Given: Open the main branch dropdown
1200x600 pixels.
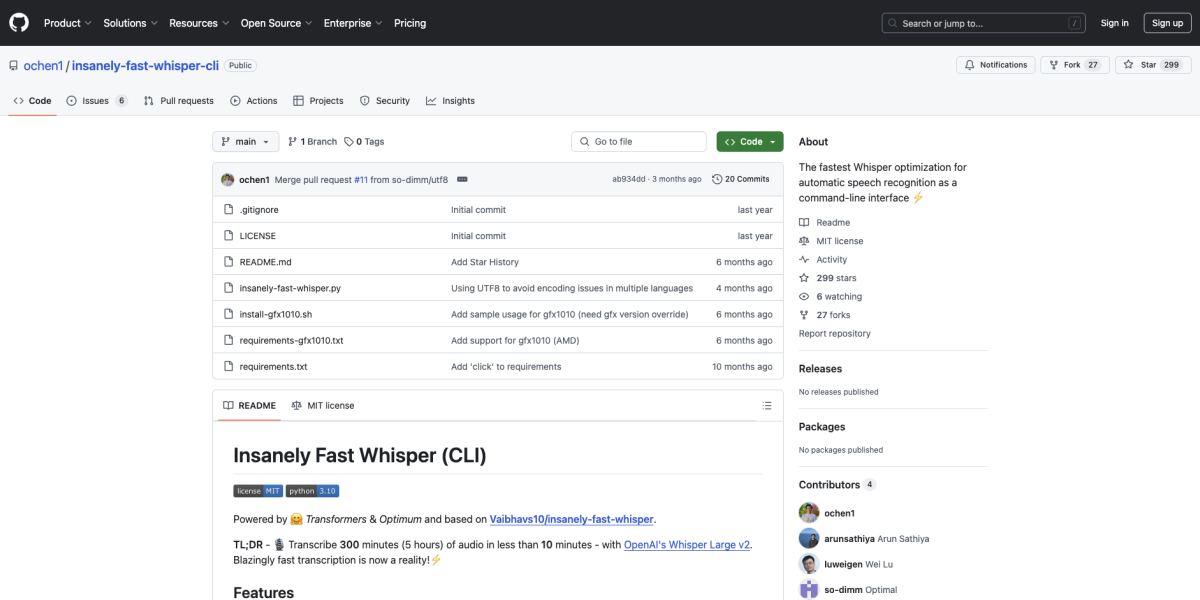Looking at the screenshot, I should 244,142.
